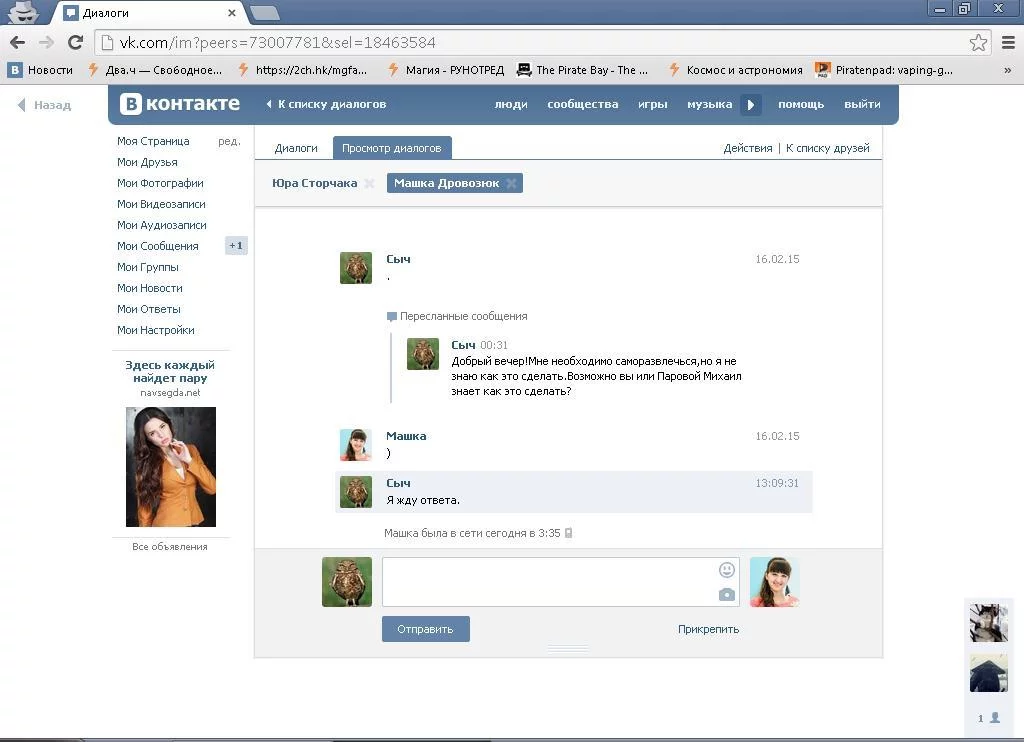
Task: Show hidden bookmarks with double chevron
Action: point(1008,70)
